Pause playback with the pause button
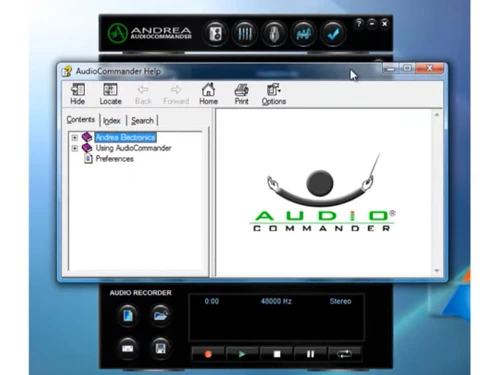The height and width of the screenshot is (375, 500). [310, 354]
